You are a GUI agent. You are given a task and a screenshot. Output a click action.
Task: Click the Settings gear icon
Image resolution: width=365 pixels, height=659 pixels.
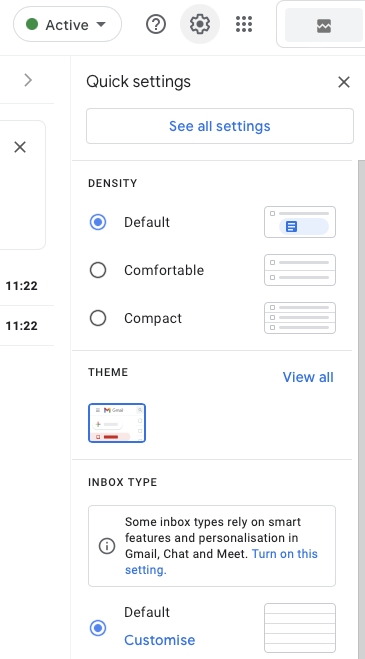click(200, 24)
